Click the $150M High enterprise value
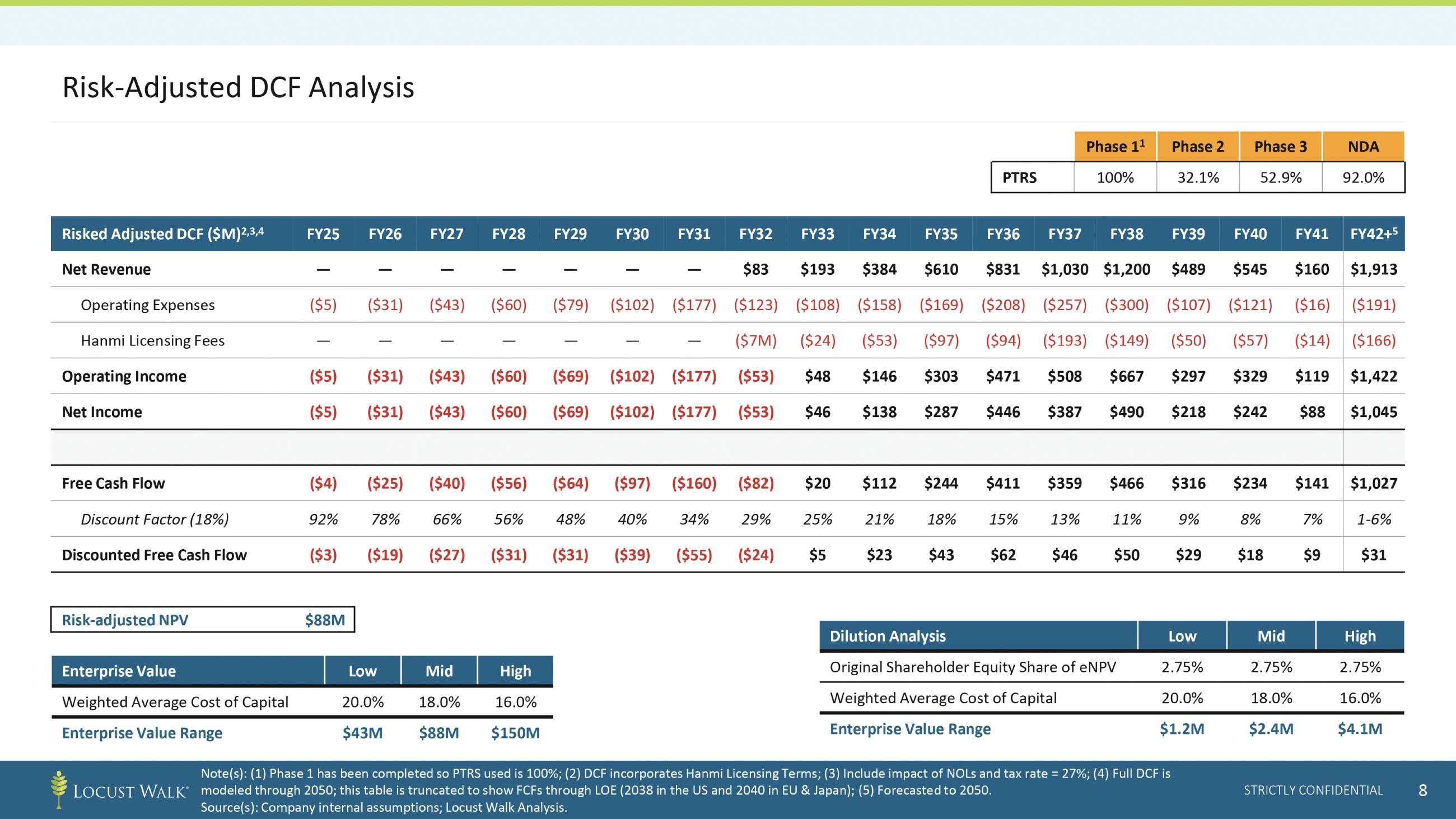Screen dimensions: 1456x819 (515, 733)
